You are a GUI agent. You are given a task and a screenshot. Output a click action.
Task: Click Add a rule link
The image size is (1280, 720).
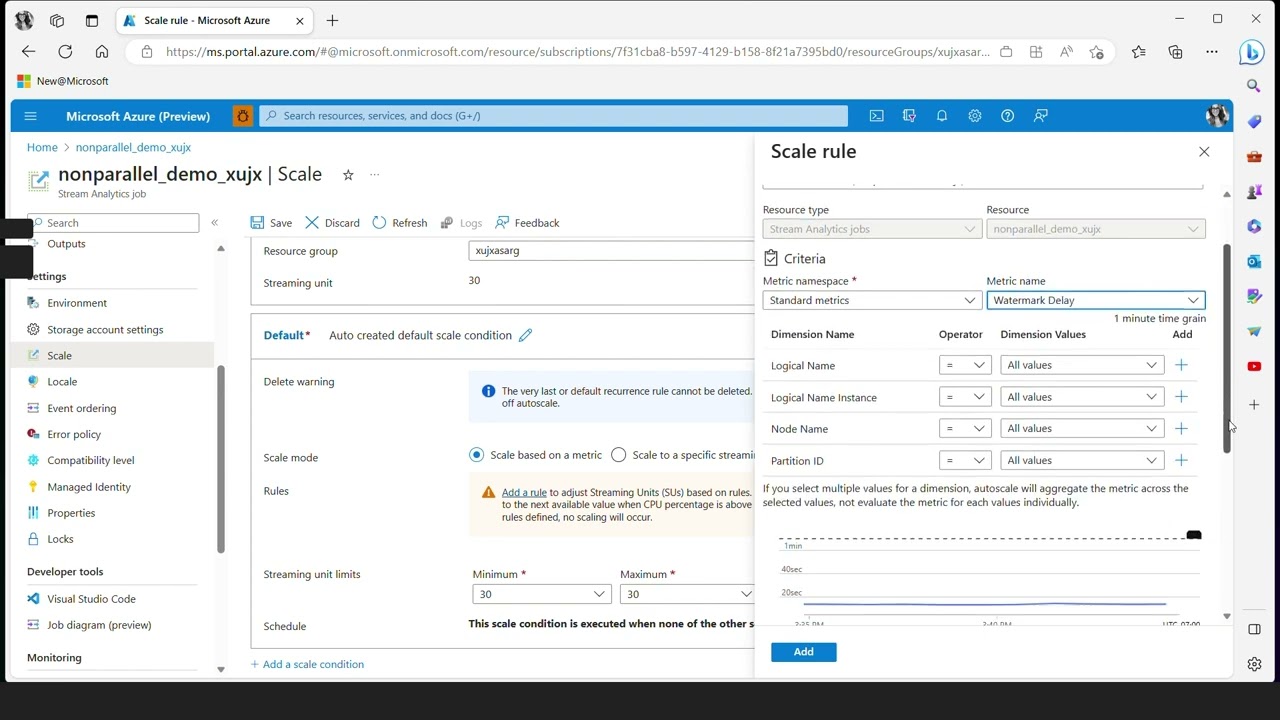524,492
